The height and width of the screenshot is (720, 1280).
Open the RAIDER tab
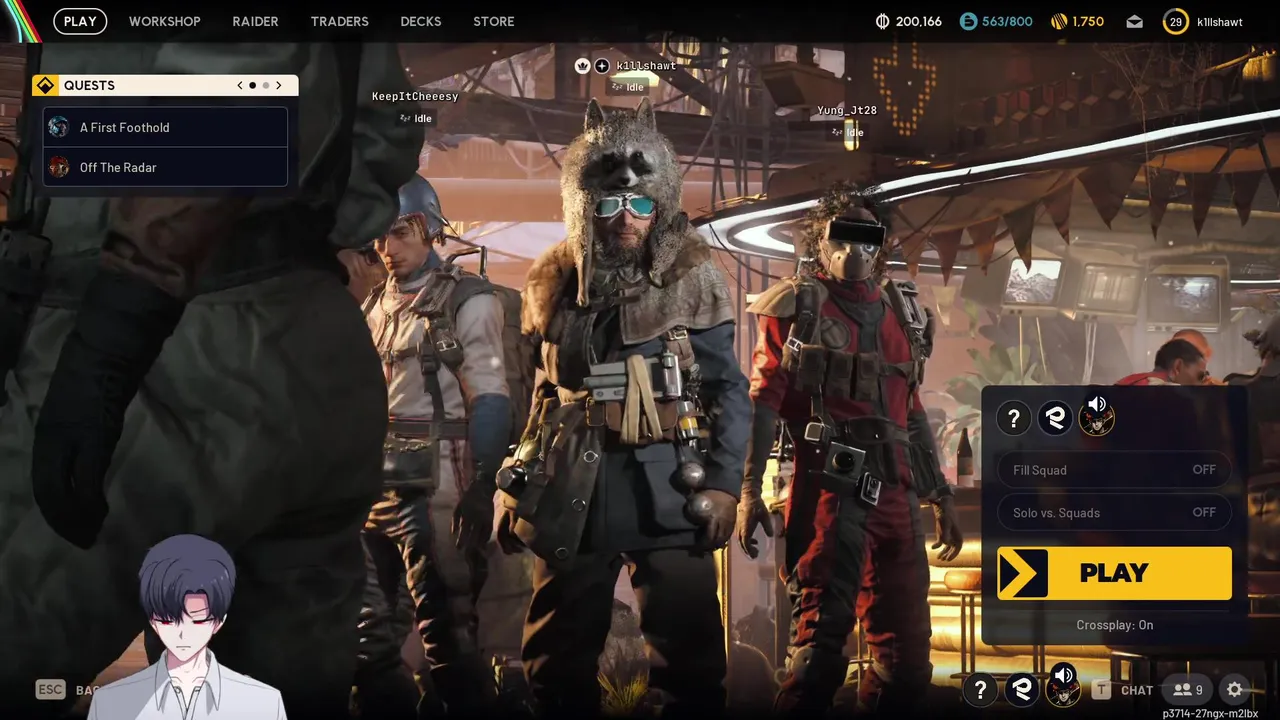pos(255,21)
